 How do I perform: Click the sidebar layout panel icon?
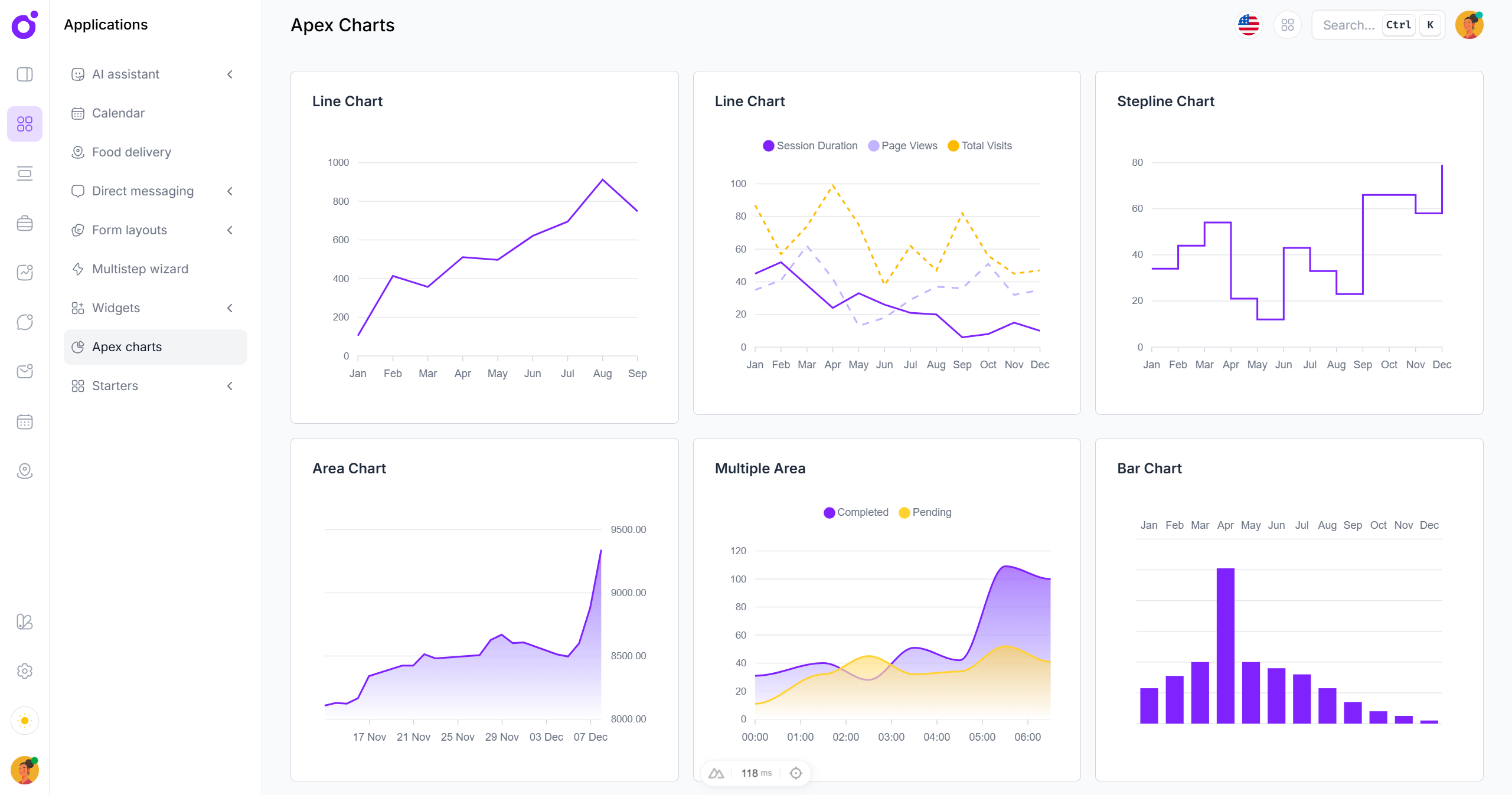tap(25, 74)
